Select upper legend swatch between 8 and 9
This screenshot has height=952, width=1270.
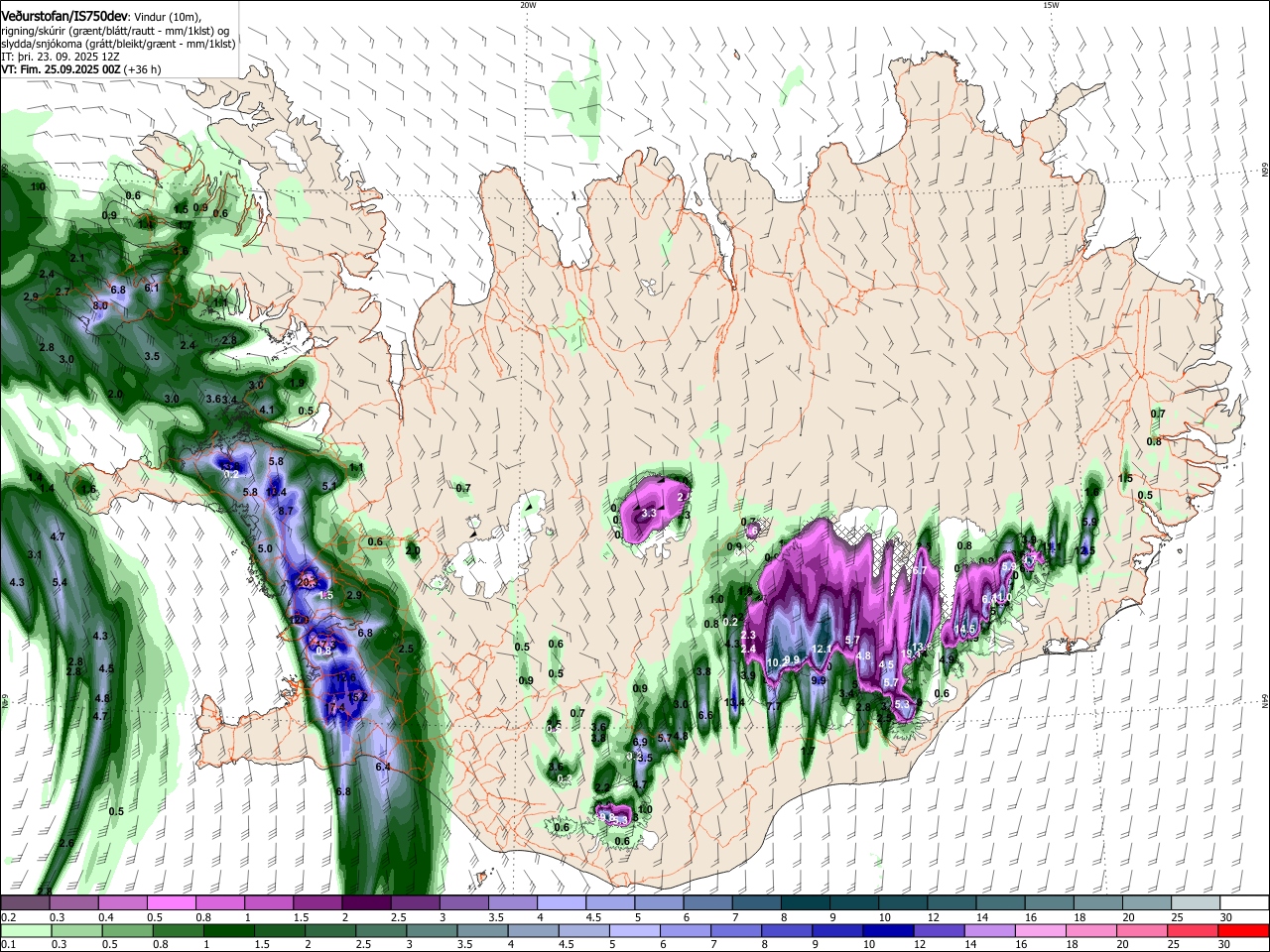click(805, 902)
